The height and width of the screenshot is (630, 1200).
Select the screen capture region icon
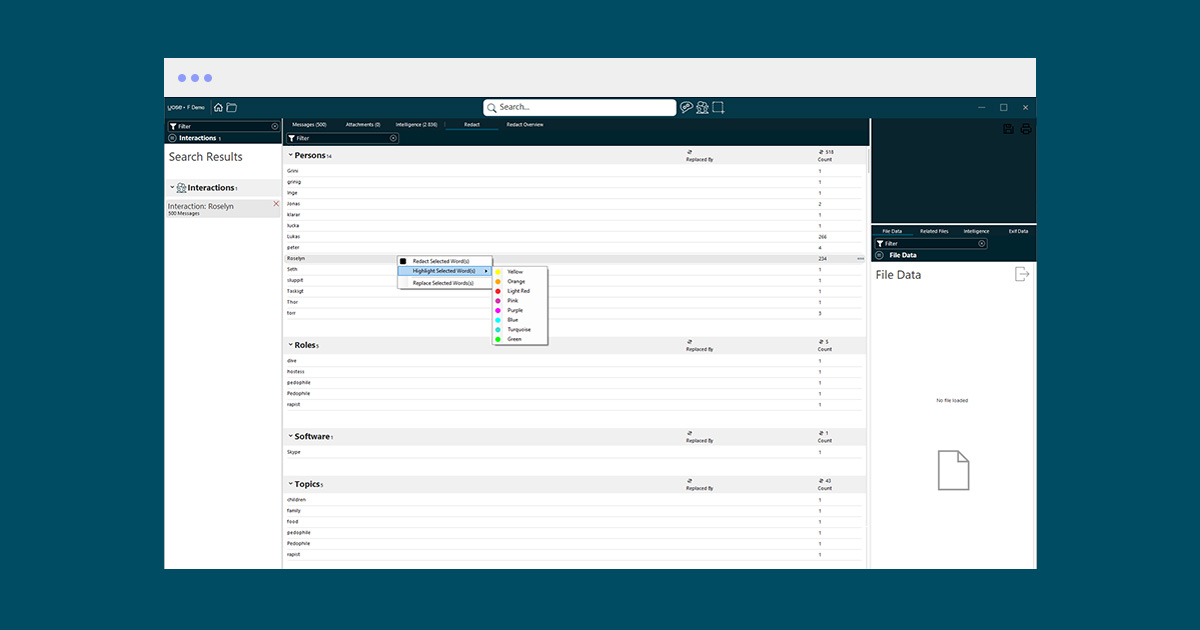718,107
